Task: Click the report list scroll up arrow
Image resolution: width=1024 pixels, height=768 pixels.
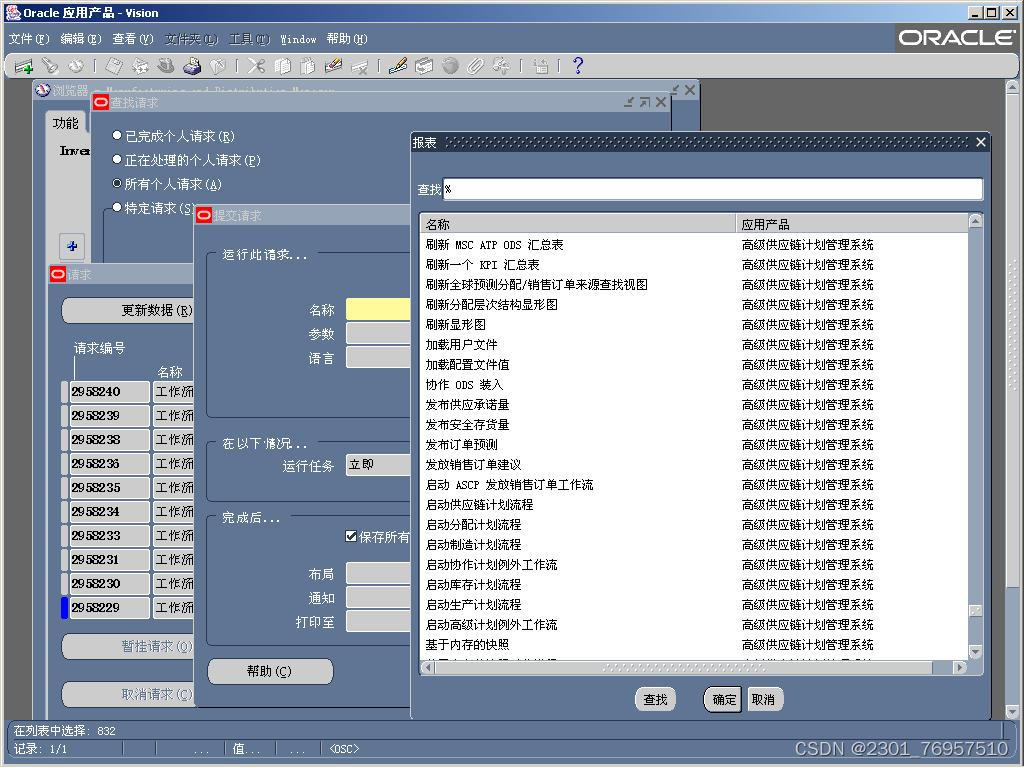Action: point(975,221)
